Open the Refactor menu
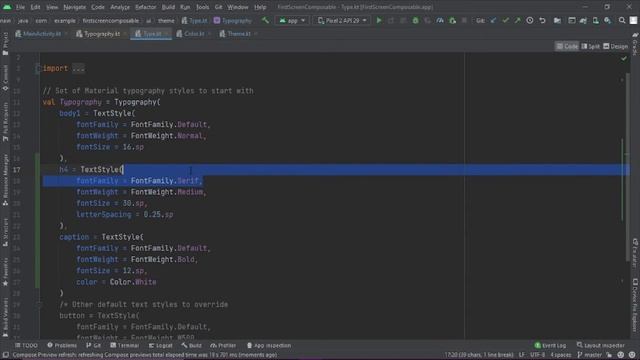640x360 pixels. coord(145,7)
